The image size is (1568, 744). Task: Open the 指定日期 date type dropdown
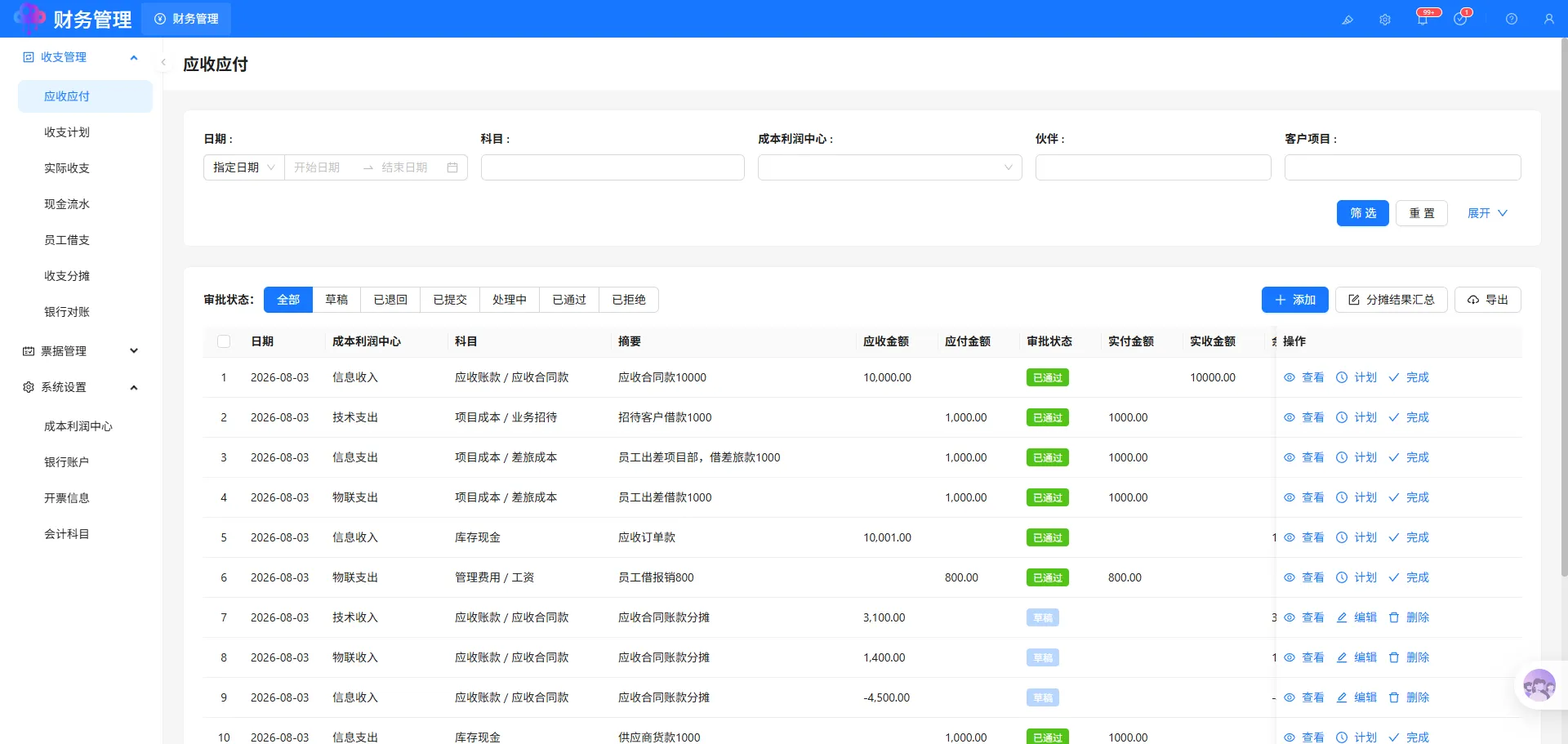[244, 167]
